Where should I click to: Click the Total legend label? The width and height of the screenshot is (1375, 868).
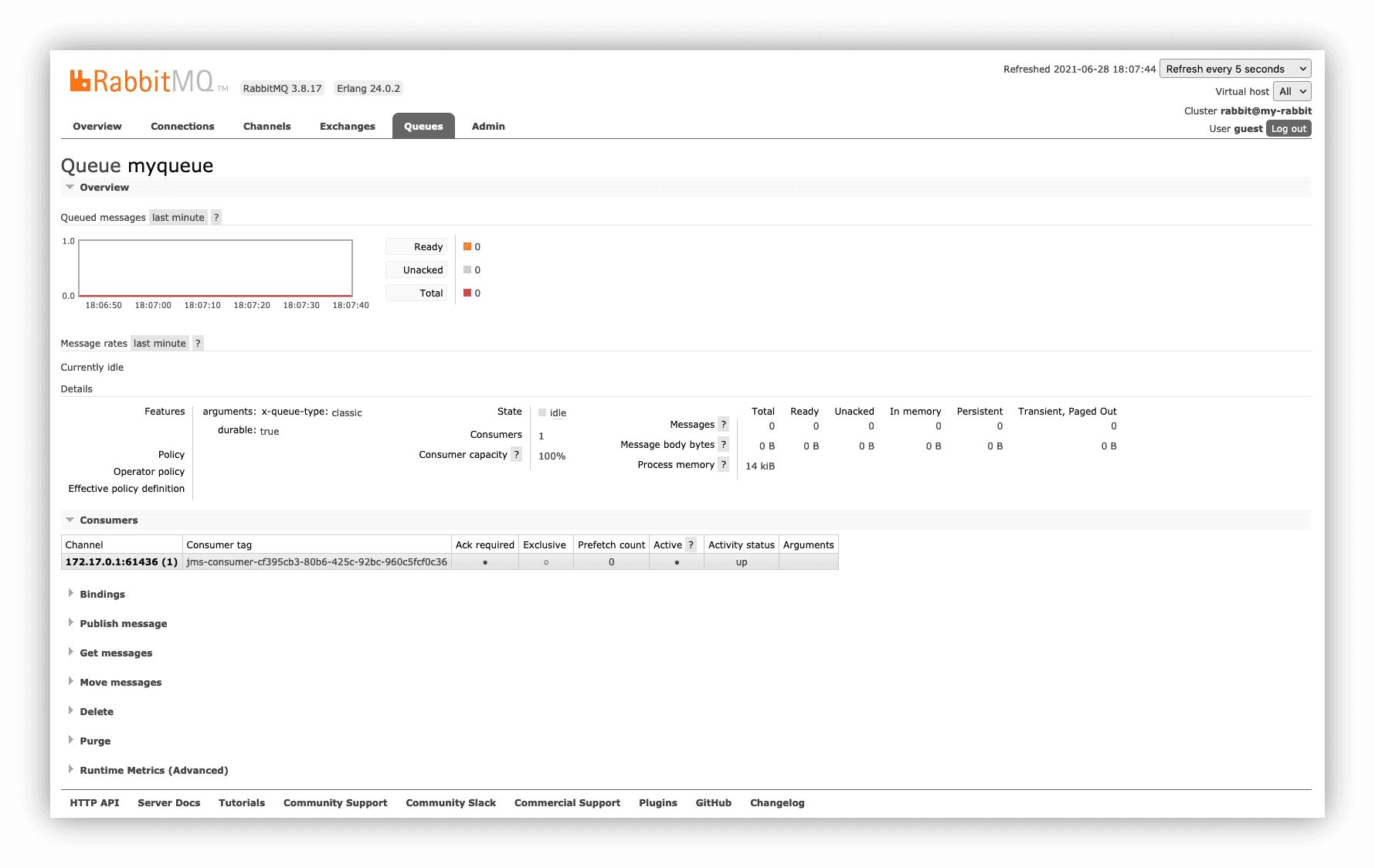(417, 293)
